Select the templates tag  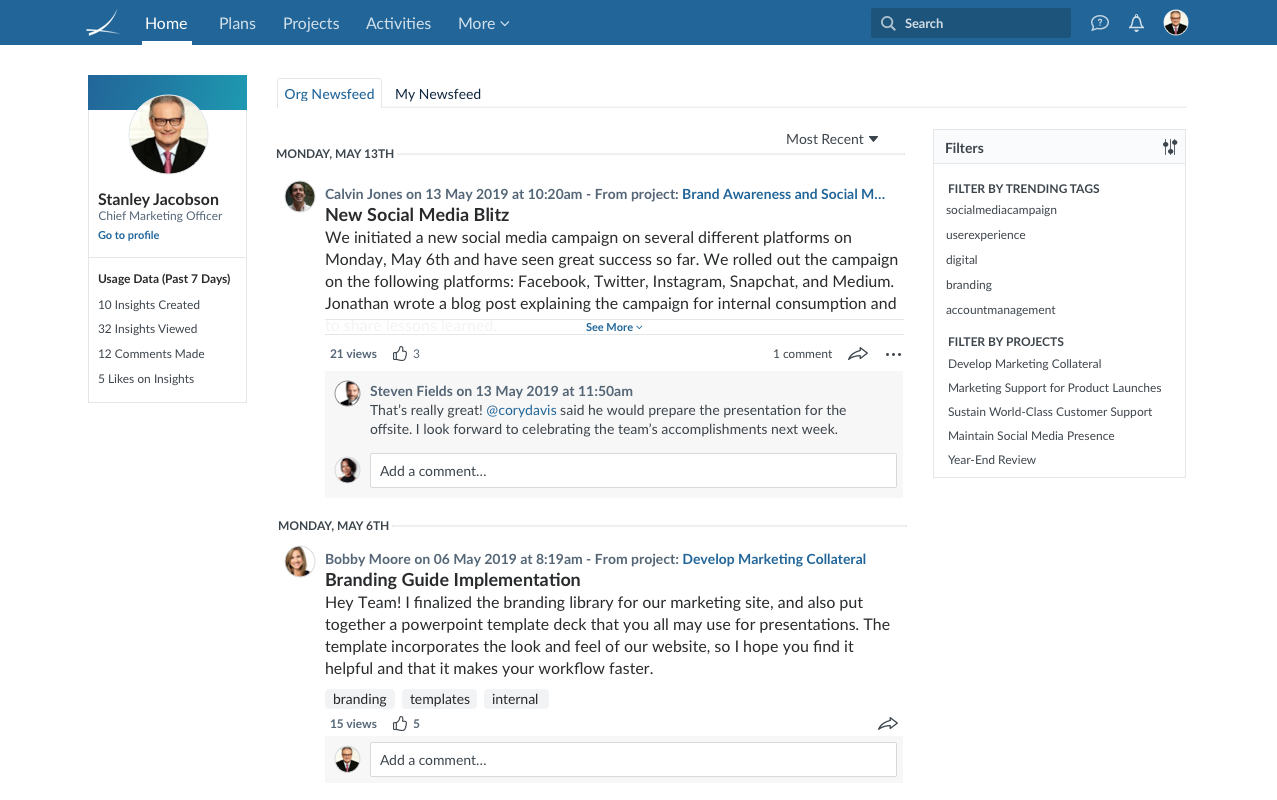pyautogui.click(x=440, y=699)
